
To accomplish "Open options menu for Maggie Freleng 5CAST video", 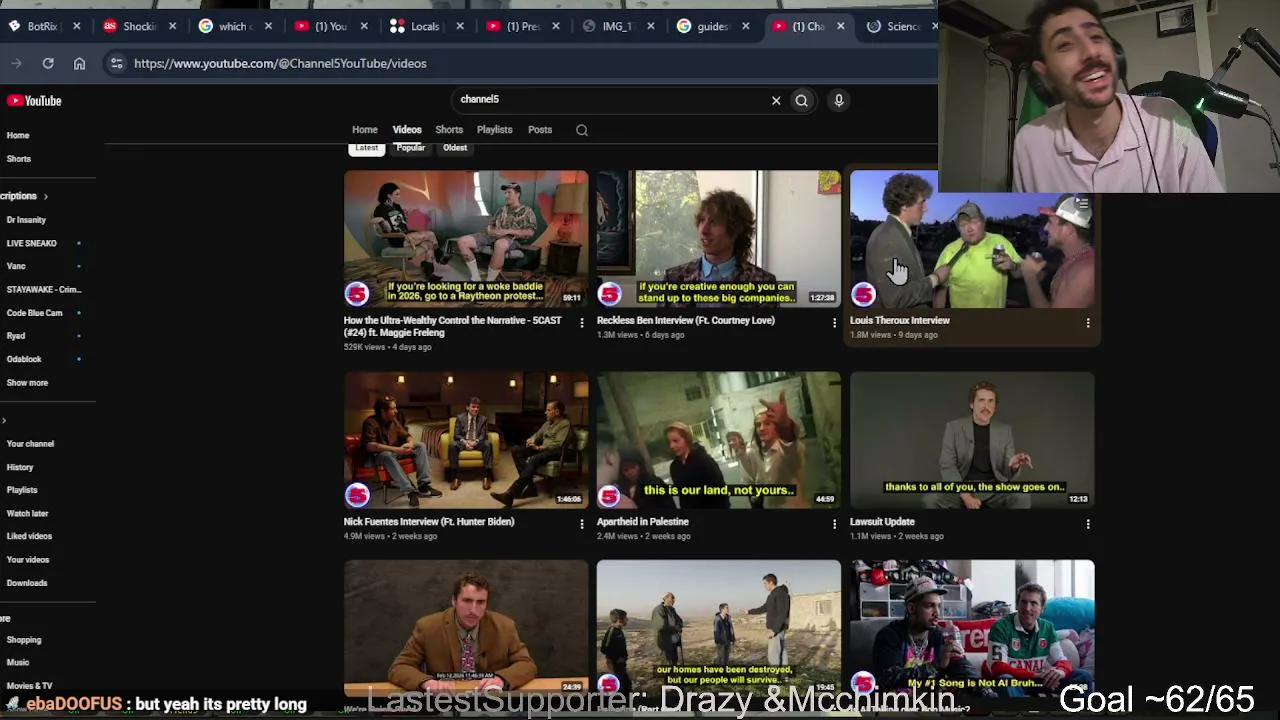I will pos(581,322).
